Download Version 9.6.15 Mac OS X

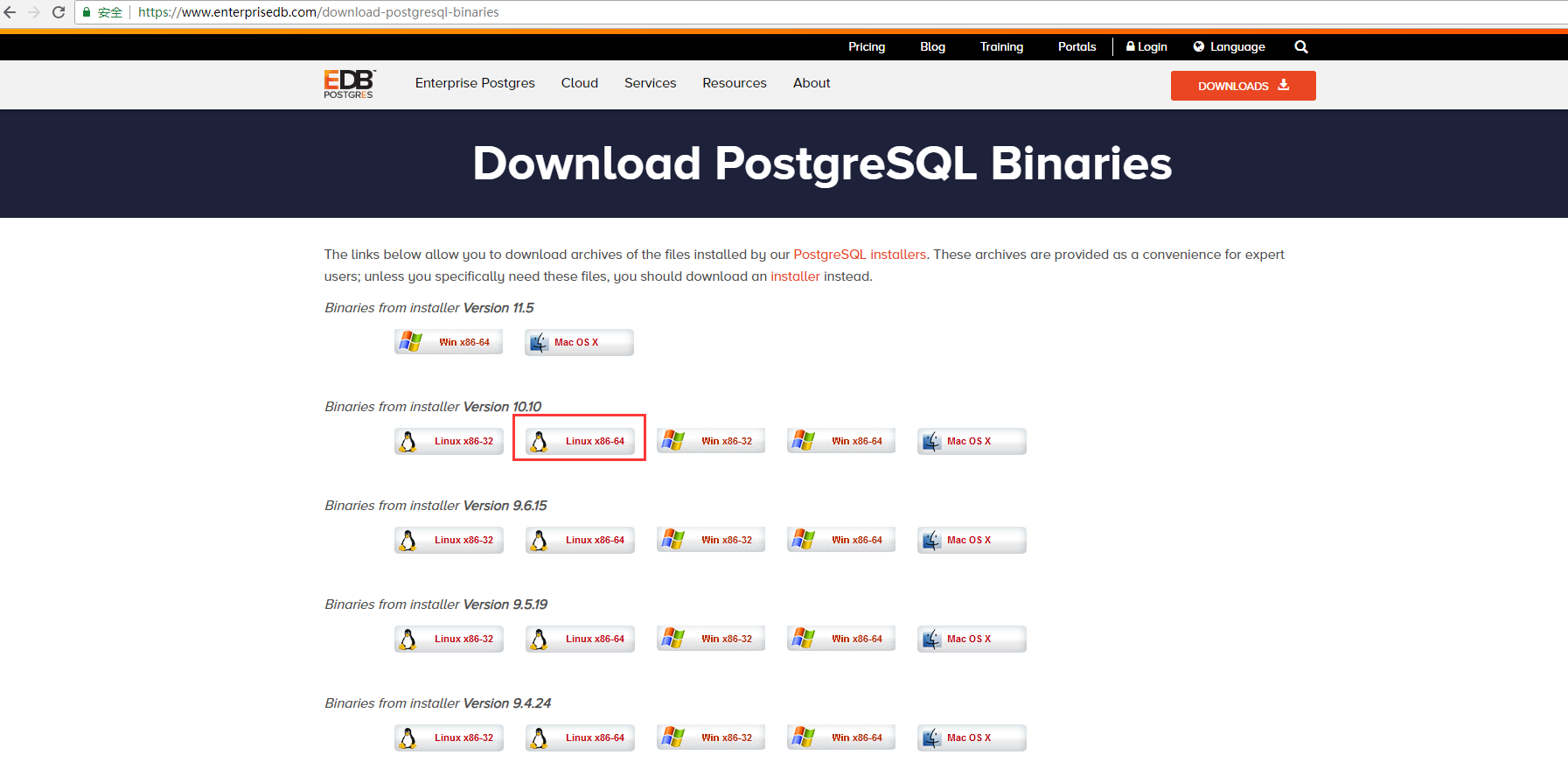point(972,540)
